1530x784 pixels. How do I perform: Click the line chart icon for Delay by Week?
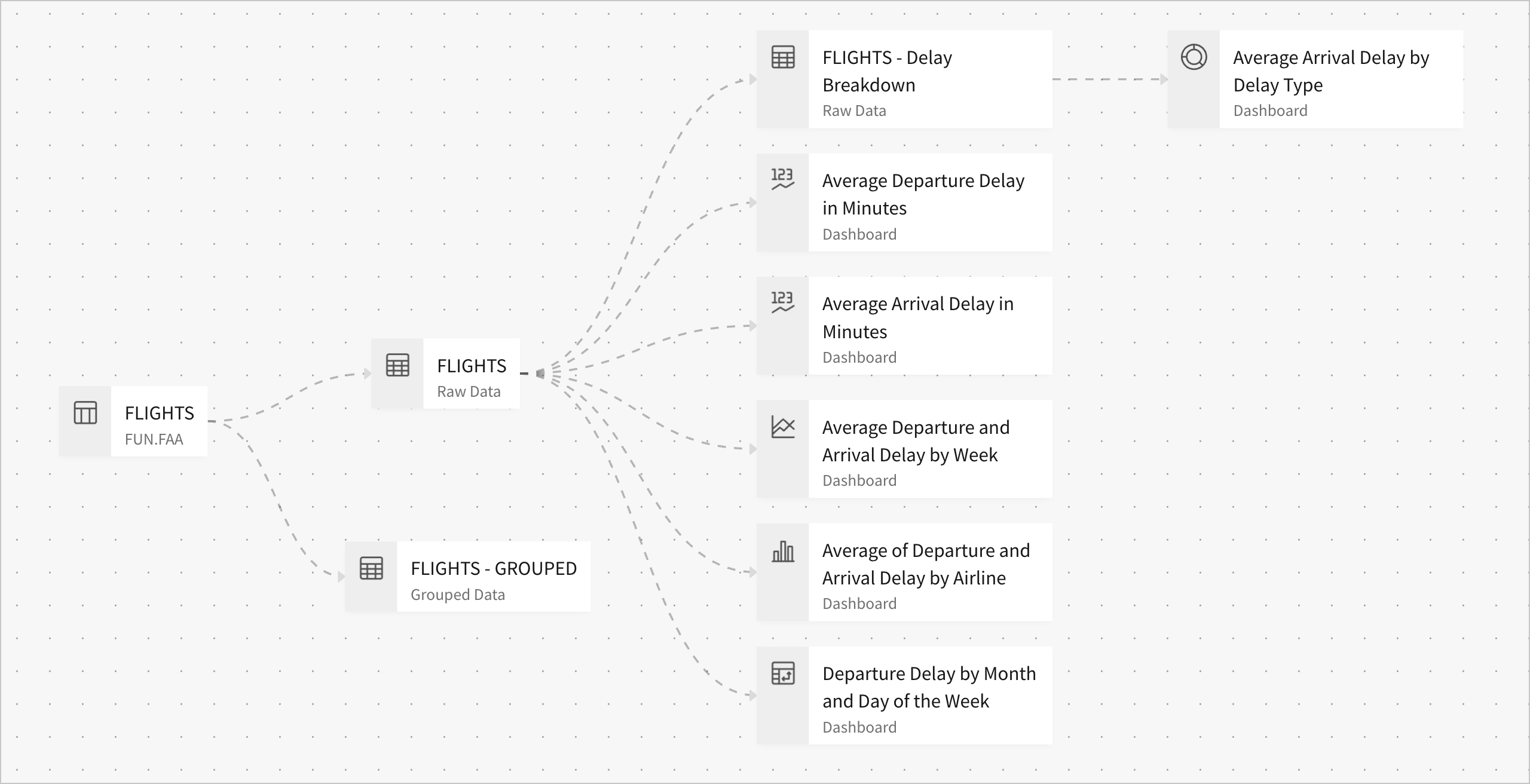(x=783, y=427)
